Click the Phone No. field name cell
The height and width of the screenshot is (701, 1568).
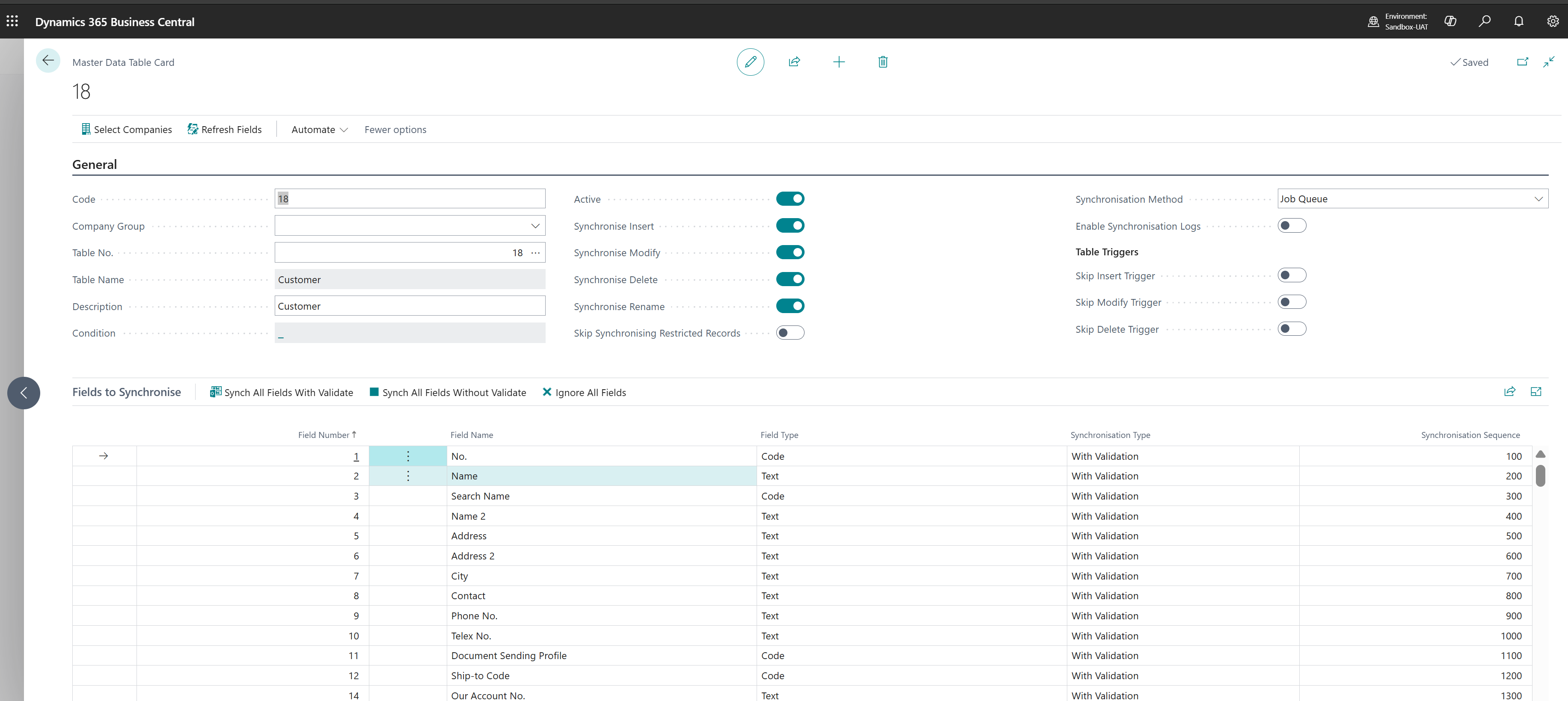(601, 616)
